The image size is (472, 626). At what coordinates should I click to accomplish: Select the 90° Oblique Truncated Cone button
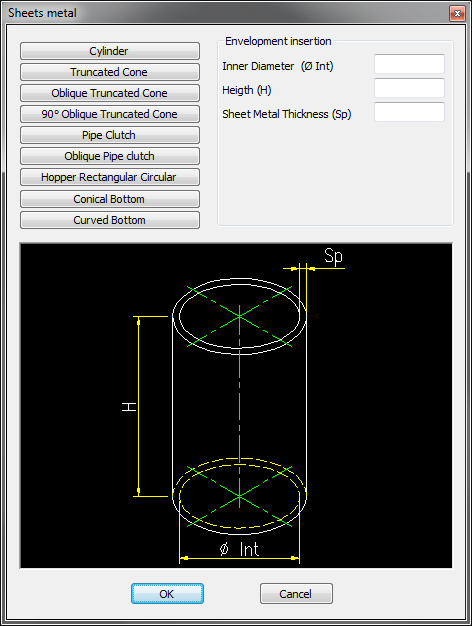(110, 114)
